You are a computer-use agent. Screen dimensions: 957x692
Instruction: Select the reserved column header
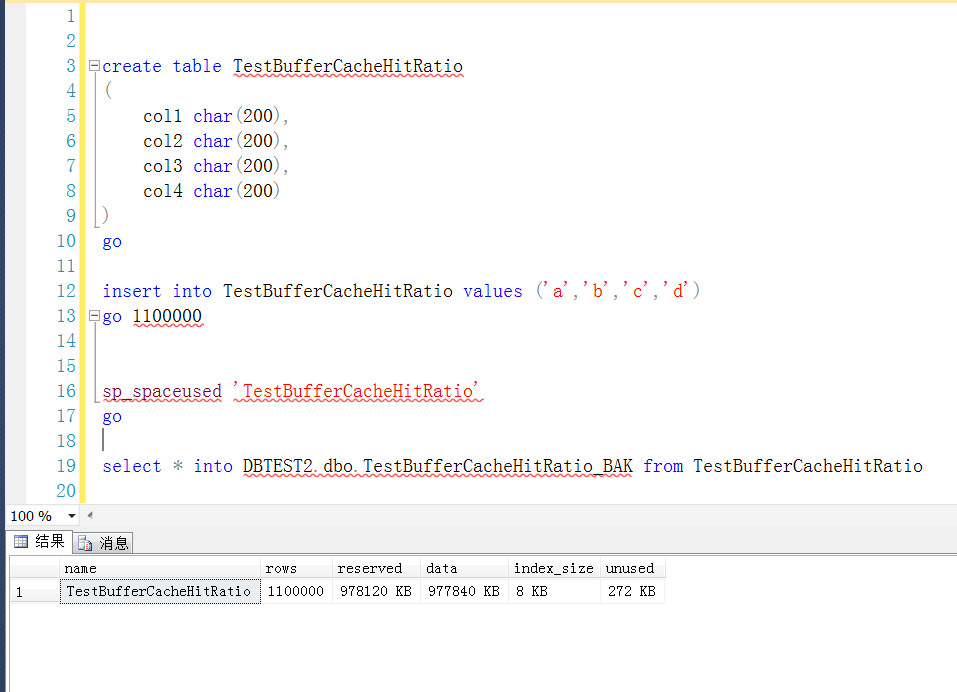point(377,568)
